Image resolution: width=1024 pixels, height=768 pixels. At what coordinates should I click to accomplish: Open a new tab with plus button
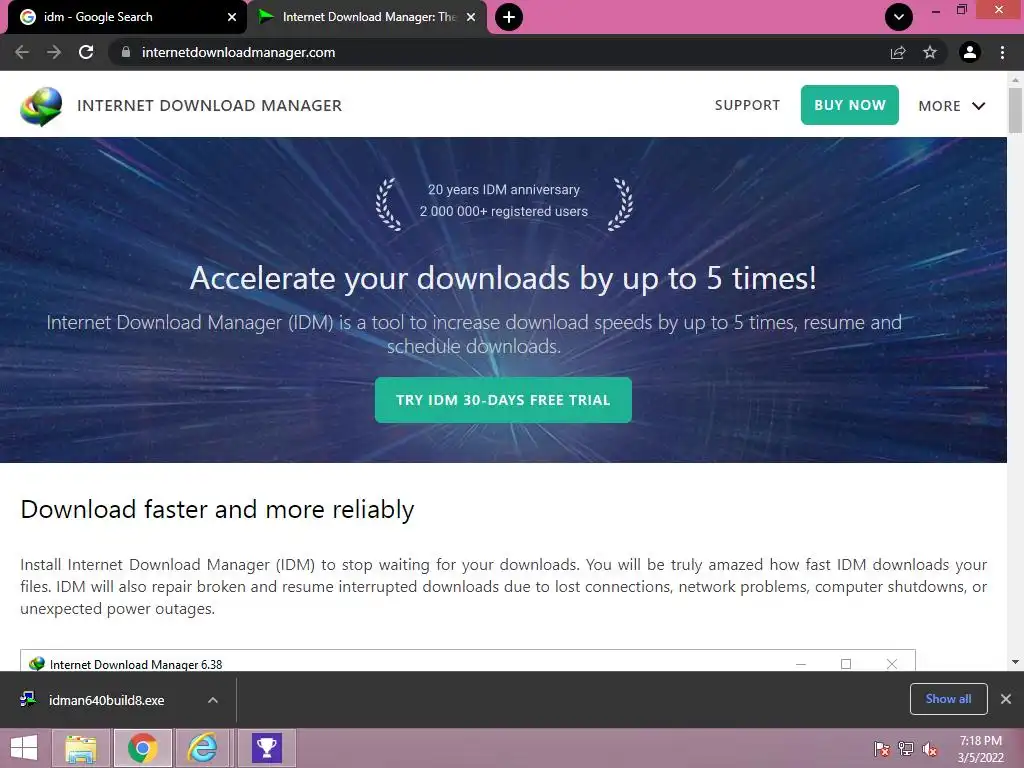coord(509,17)
